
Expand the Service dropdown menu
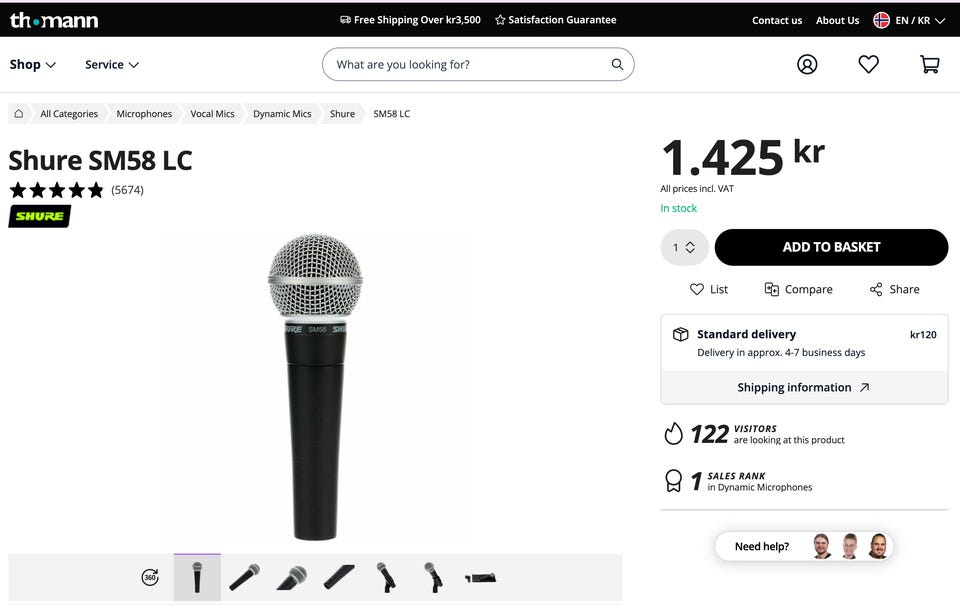click(x=112, y=65)
